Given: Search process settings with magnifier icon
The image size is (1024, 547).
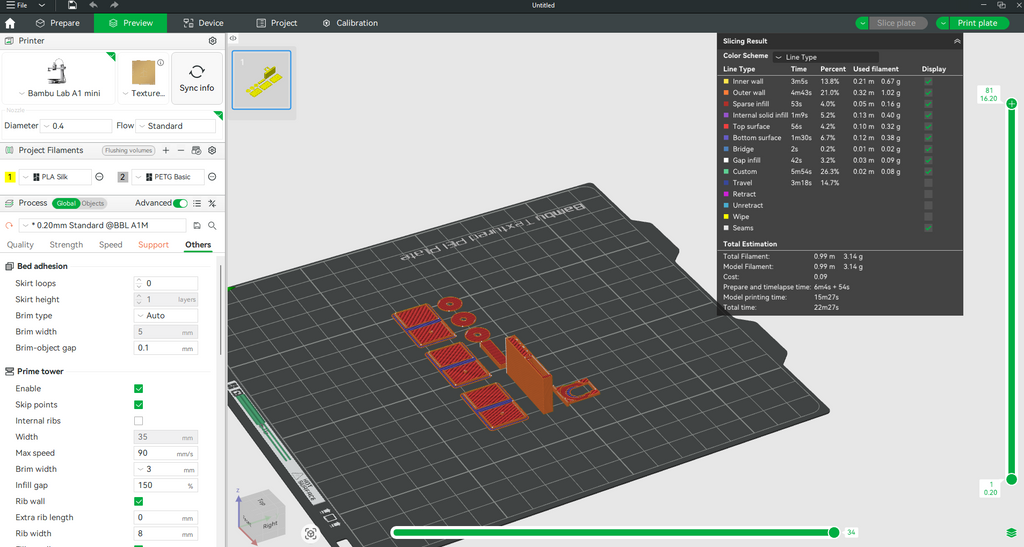Looking at the screenshot, I should point(212,225).
